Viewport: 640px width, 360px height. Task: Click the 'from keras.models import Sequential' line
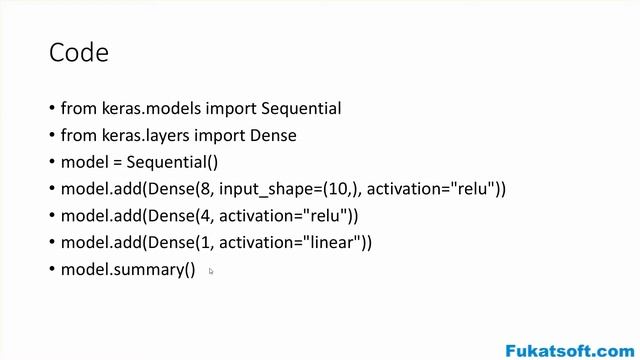coord(201,109)
